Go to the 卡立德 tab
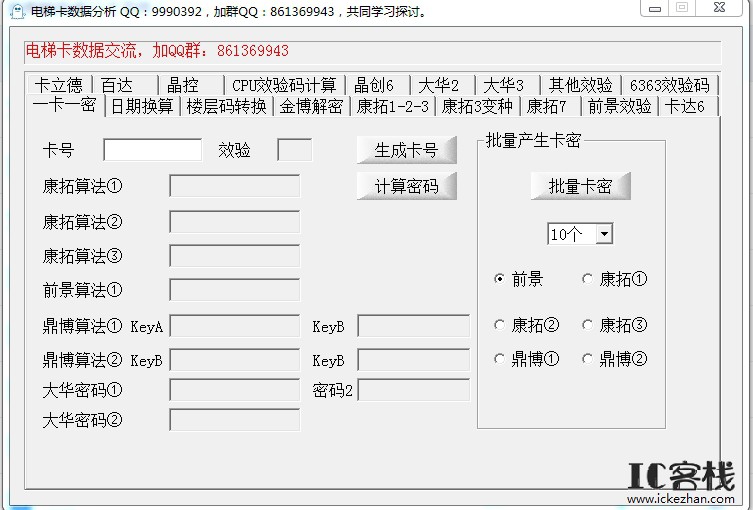This screenshot has width=753, height=510. tap(57, 85)
